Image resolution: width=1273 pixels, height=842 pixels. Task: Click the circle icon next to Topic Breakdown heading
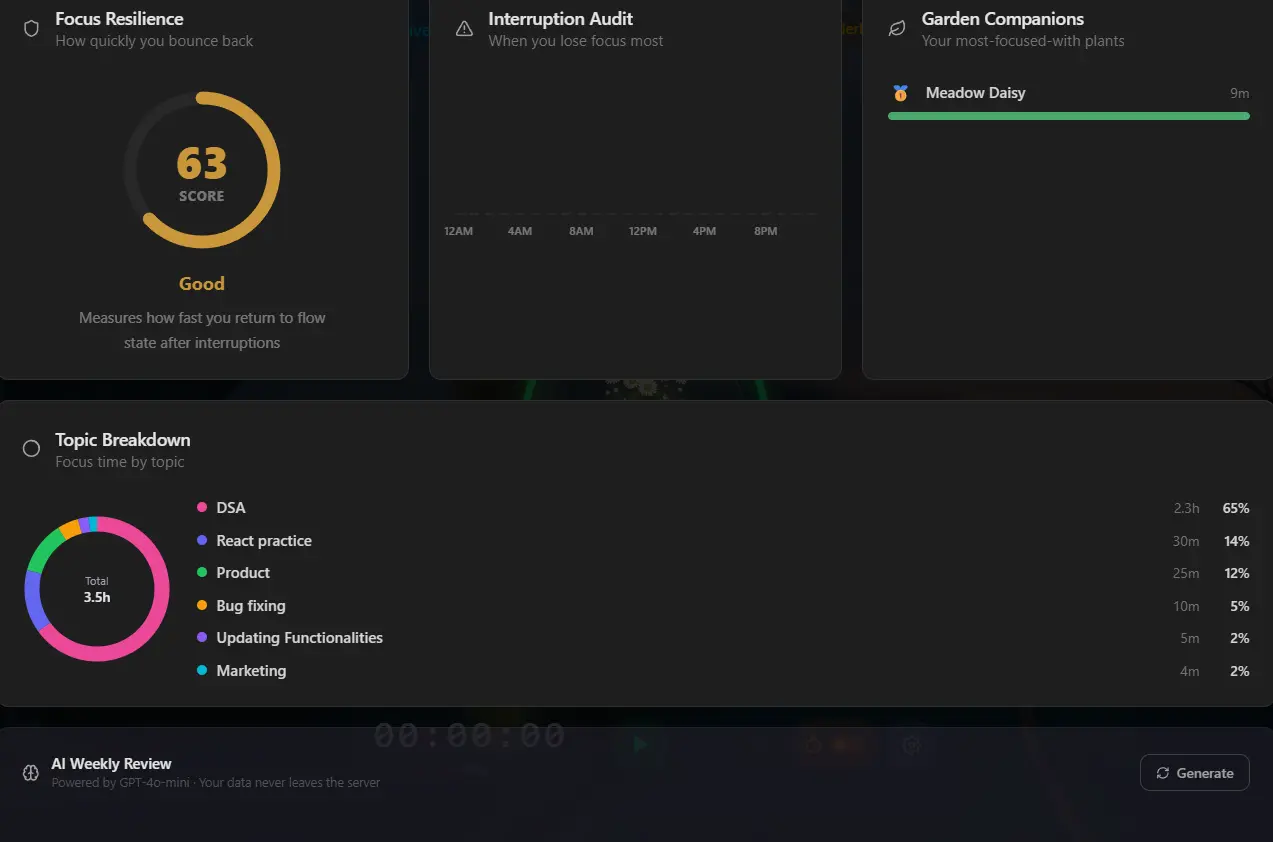click(30, 448)
